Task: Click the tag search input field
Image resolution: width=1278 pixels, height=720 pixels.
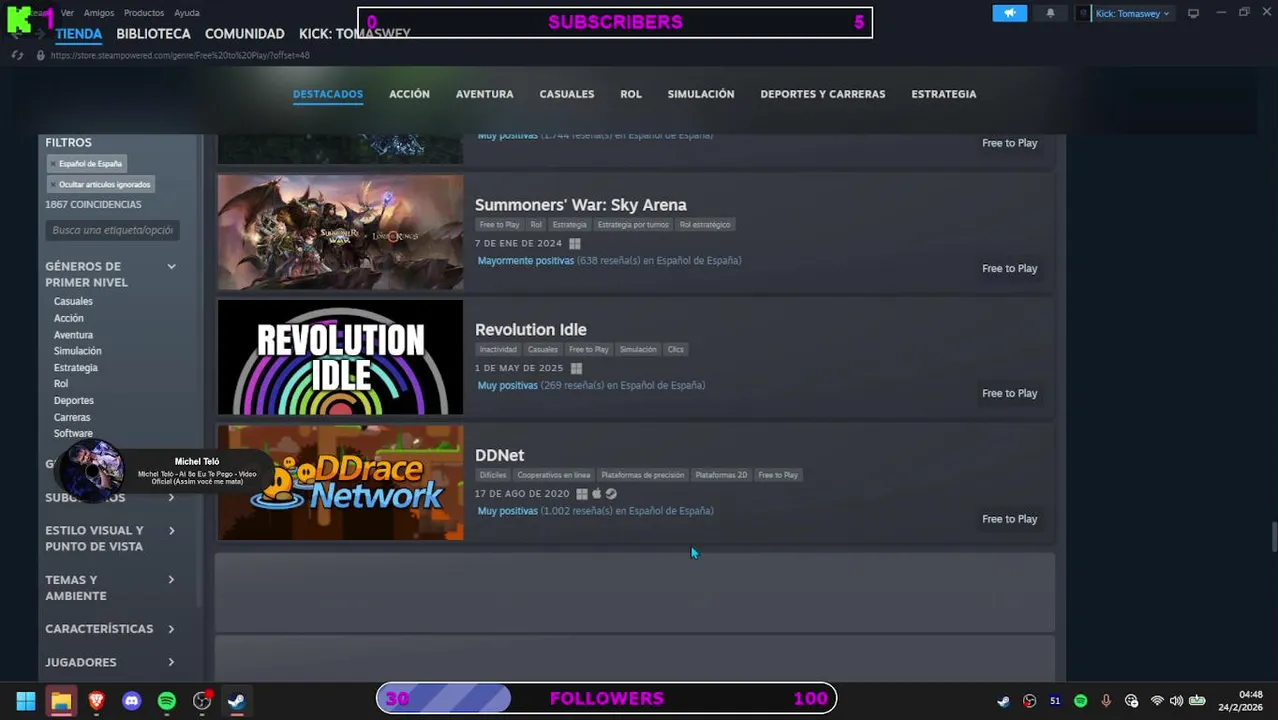Action: (112, 230)
